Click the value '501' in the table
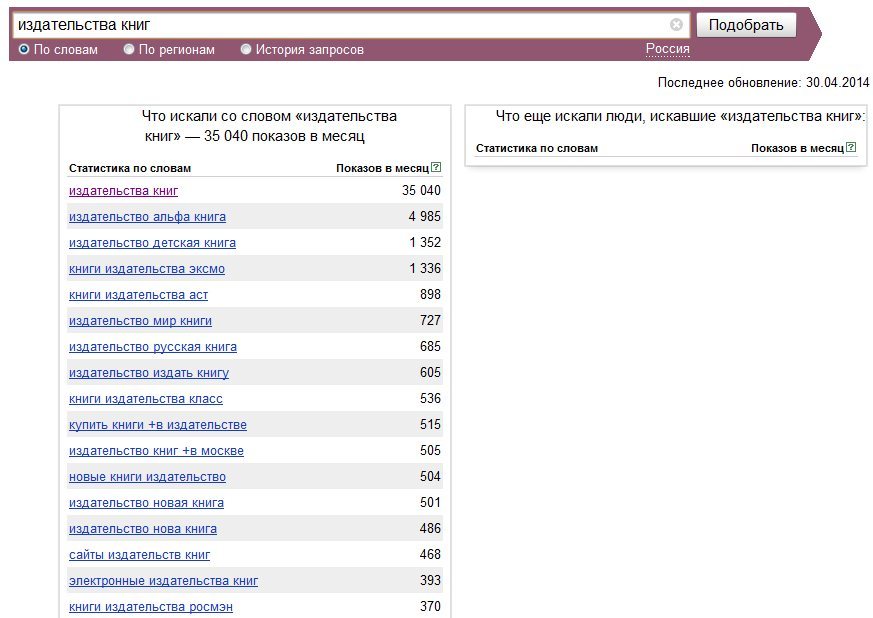Screen dimensions: 873x618 (x=430, y=502)
